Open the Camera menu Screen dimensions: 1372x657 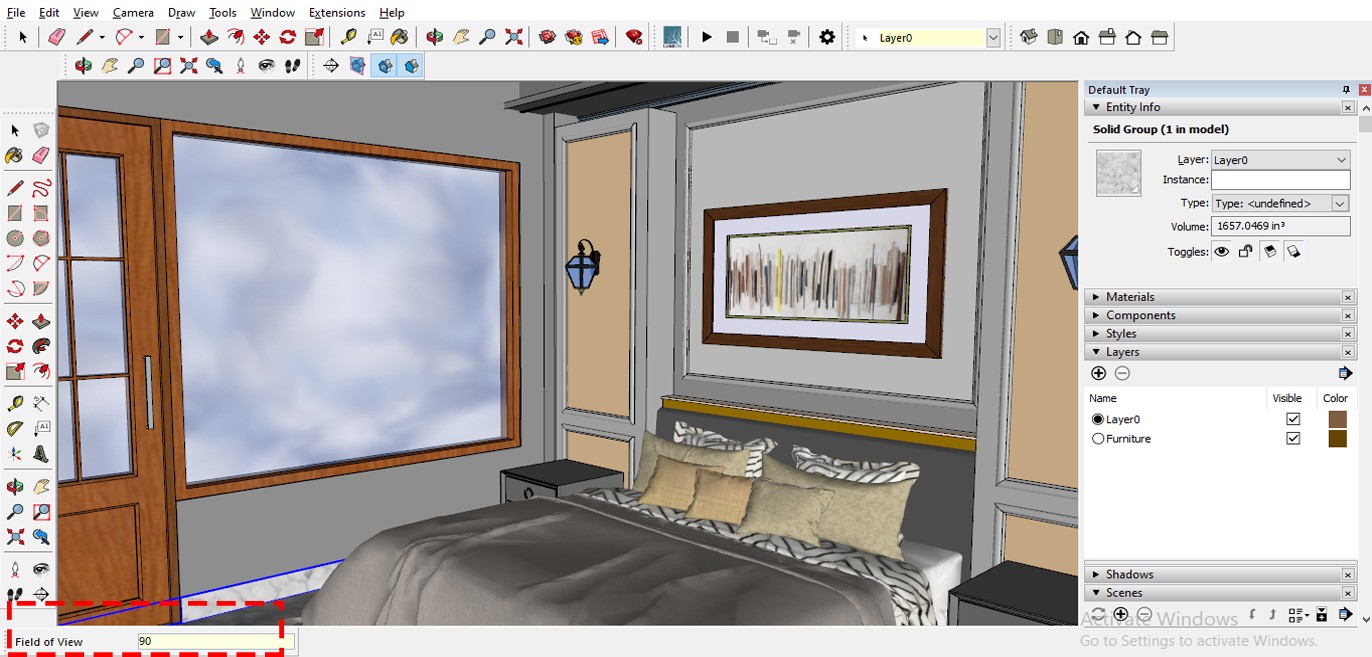click(x=133, y=12)
